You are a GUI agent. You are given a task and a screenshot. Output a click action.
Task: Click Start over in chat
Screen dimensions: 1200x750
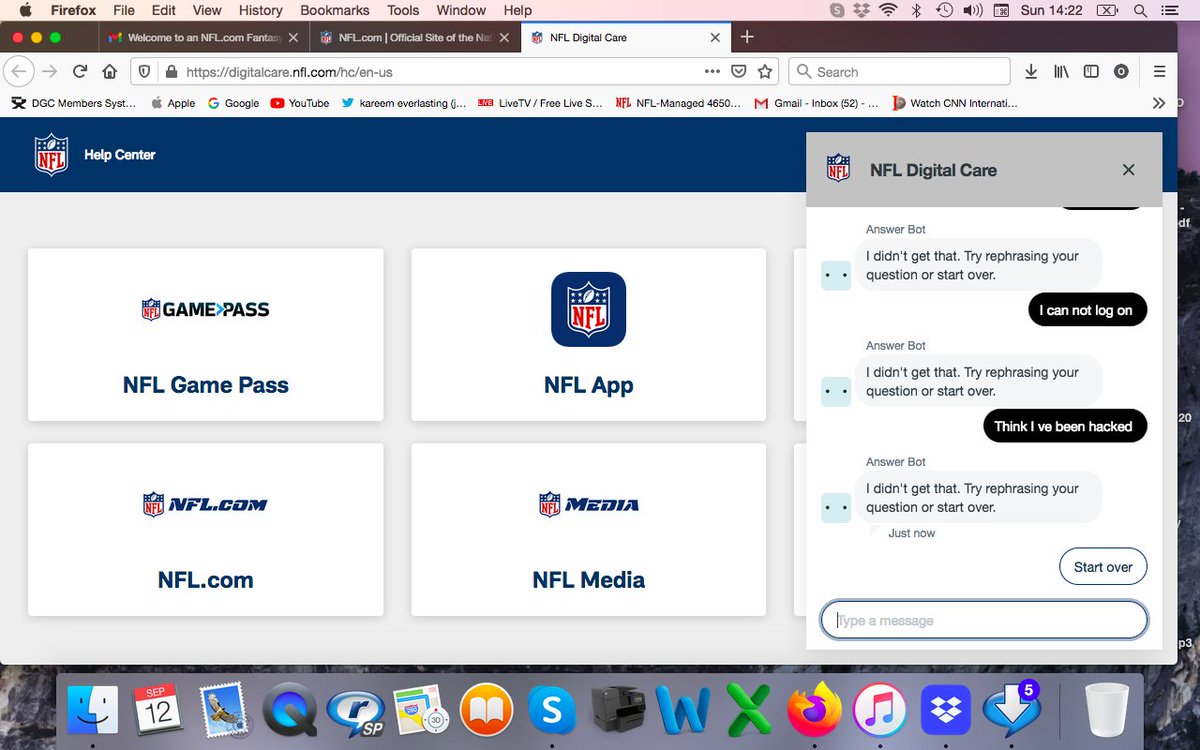point(1103,567)
